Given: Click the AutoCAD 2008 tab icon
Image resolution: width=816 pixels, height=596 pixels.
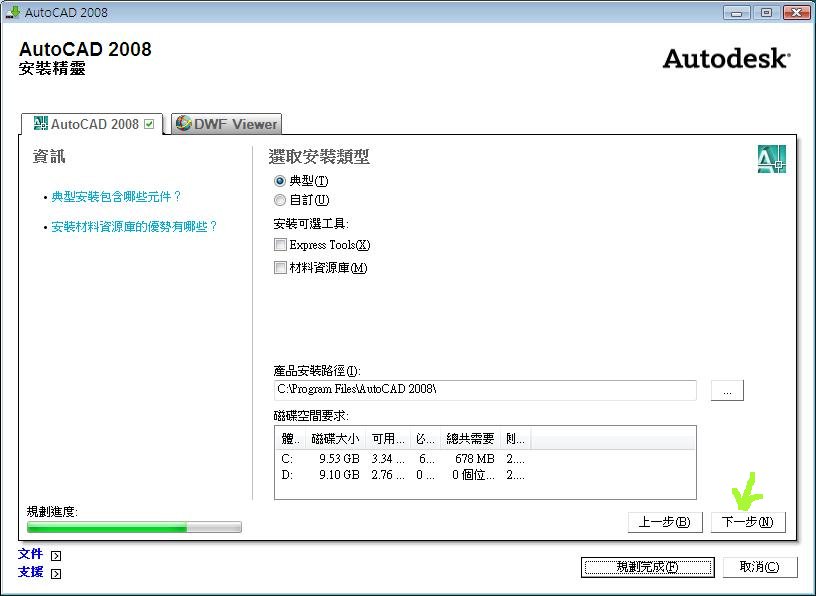Looking at the screenshot, I should [x=40, y=123].
